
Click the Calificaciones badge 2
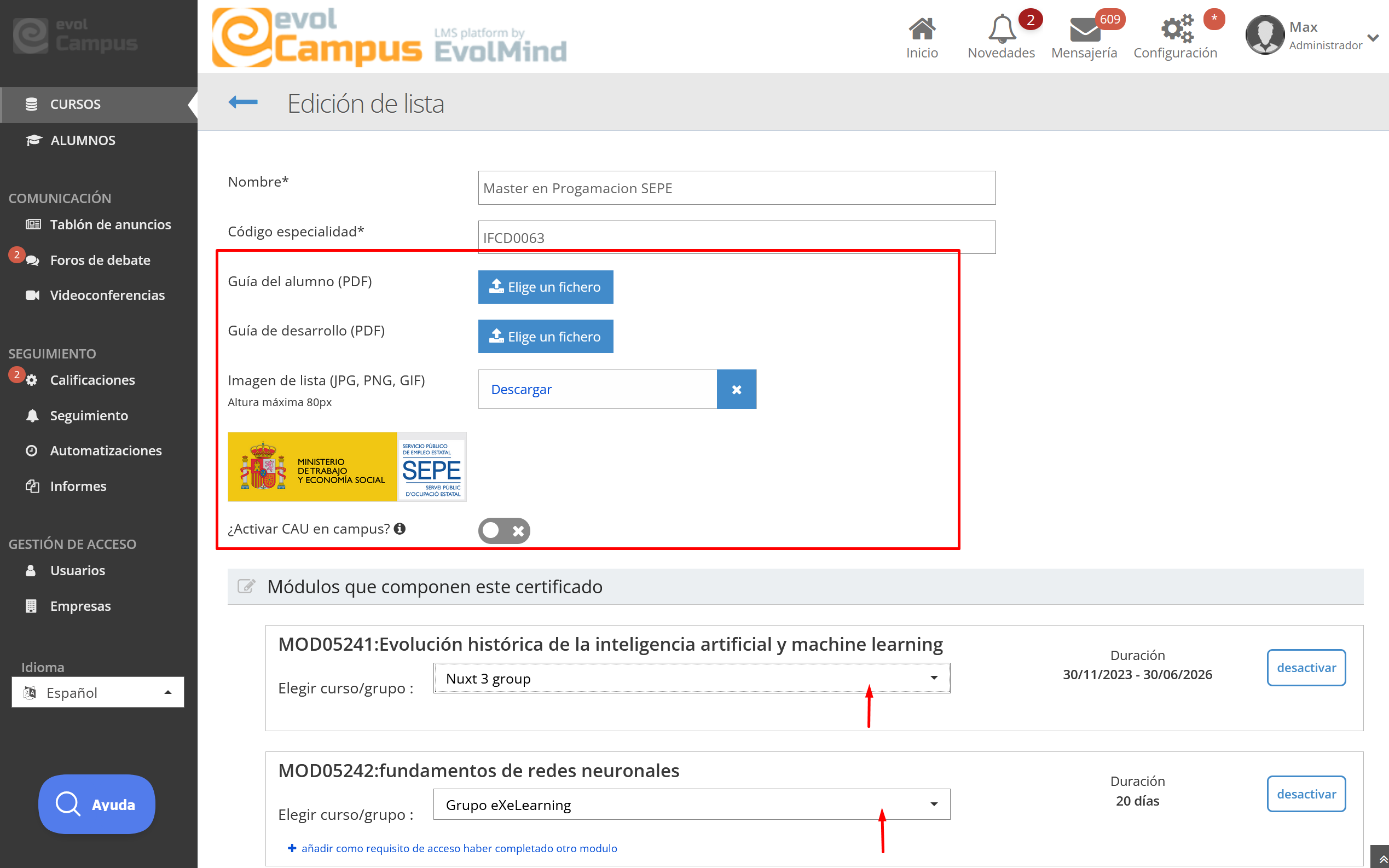[16, 374]
